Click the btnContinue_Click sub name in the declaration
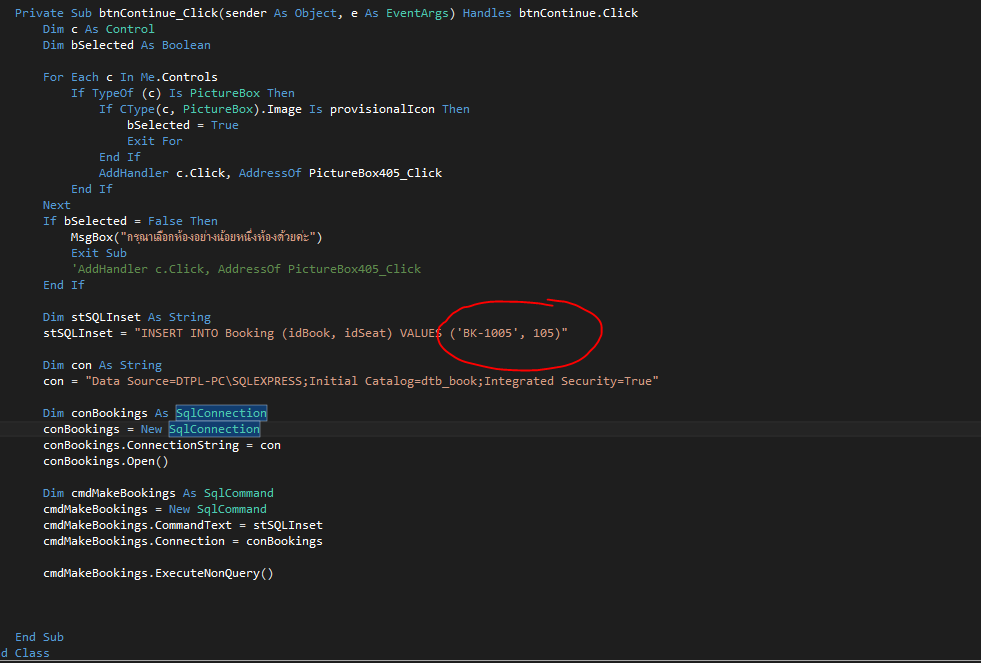 point(157,13)
